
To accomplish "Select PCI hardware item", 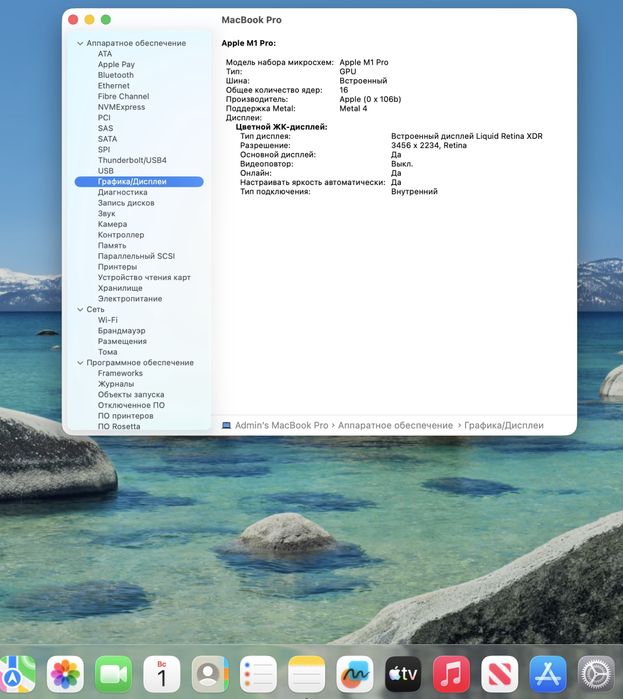I will coord(104,118).
